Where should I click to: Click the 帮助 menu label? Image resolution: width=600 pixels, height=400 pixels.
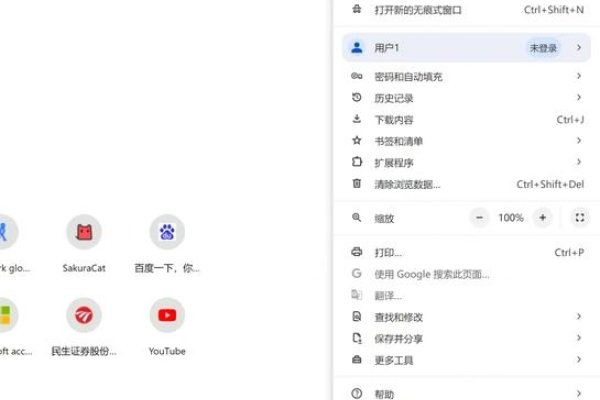(384, 394)
